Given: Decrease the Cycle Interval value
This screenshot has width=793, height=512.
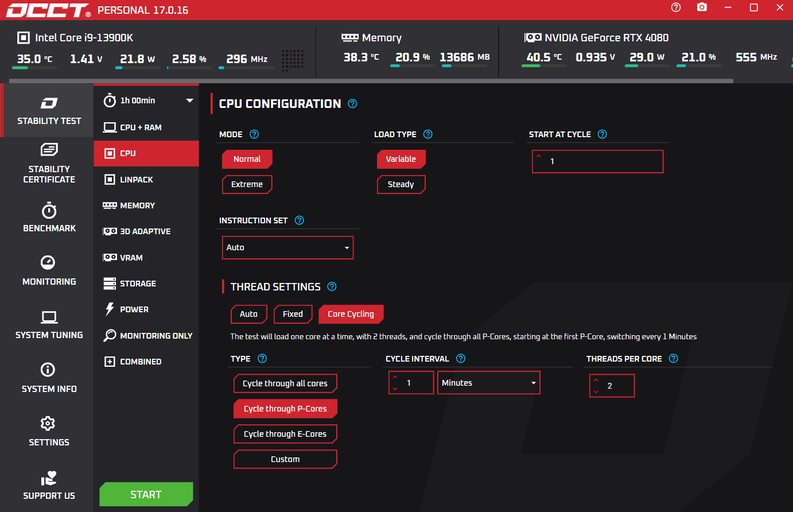Looking at the screenshot, I should coord(395,389).
